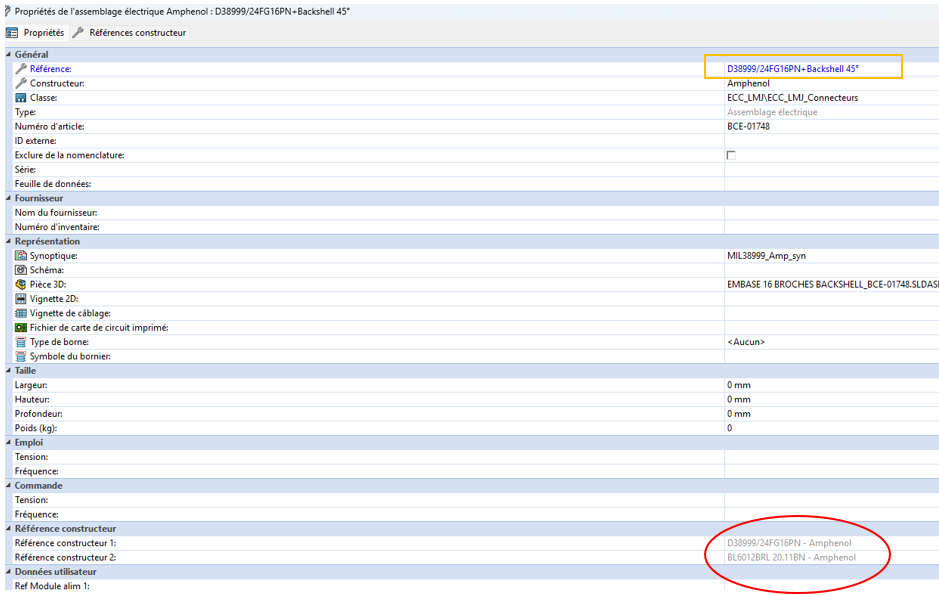
Task: Click the Vignette de câblage icon
Action: pos(20,314)
